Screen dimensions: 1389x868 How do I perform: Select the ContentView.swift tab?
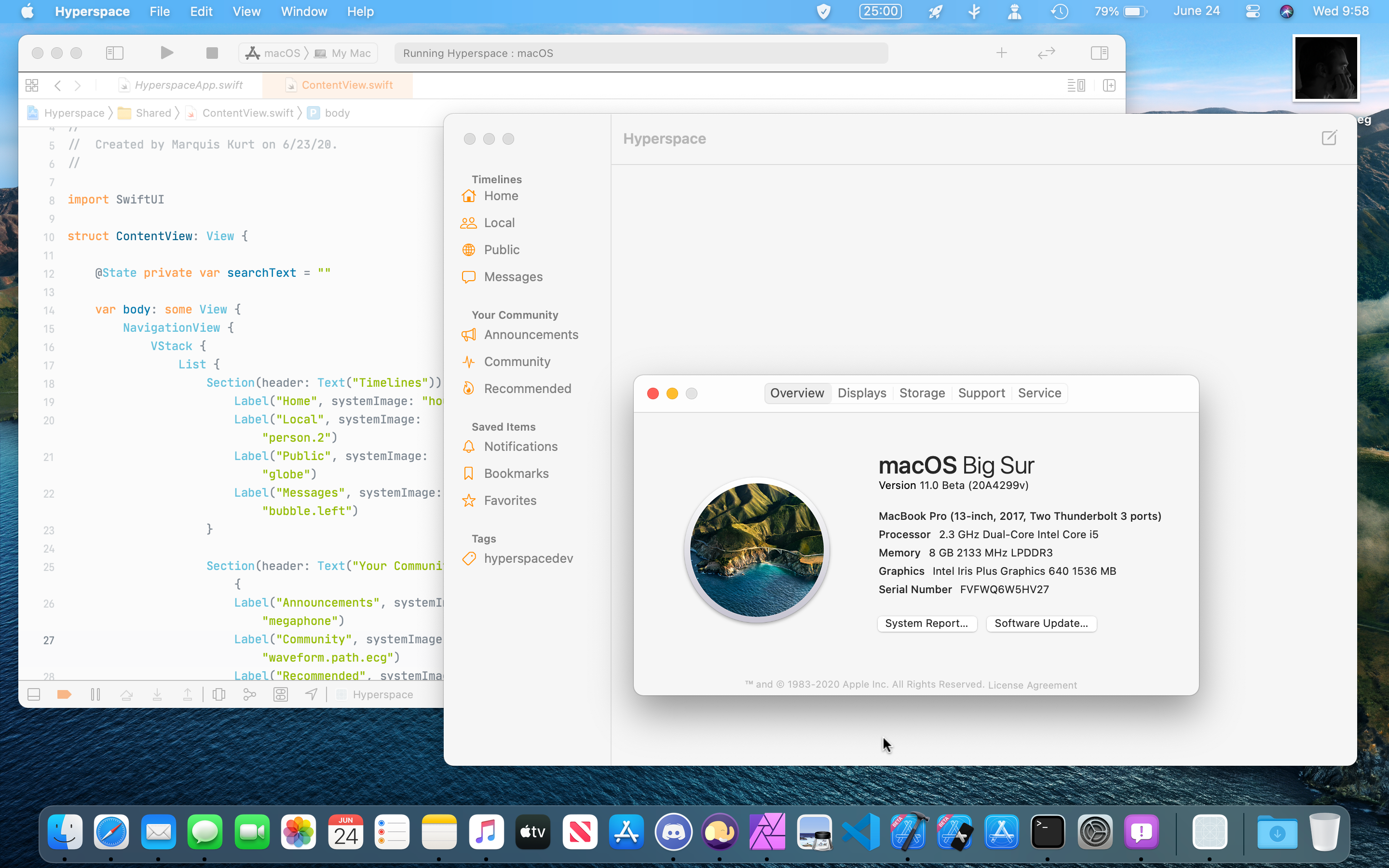pos(338,85)
